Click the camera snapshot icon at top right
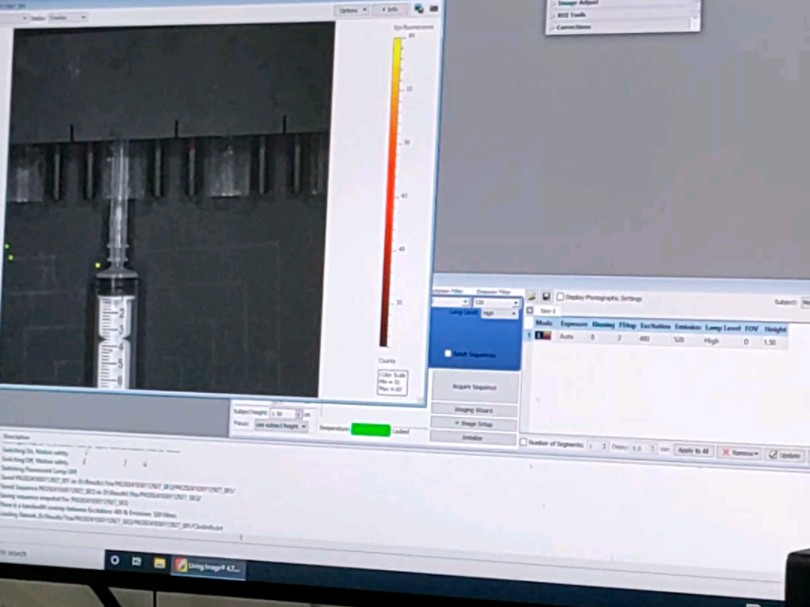Image resolution: width=810 pixels, height=607 pixels. click(x=434, y=8)
